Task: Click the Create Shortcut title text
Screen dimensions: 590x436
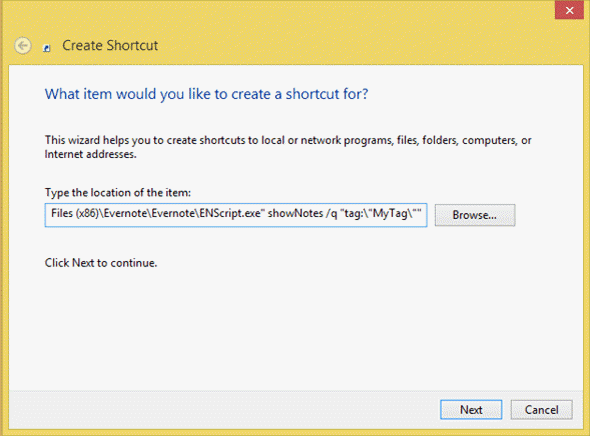Action: tap(110, 46)
